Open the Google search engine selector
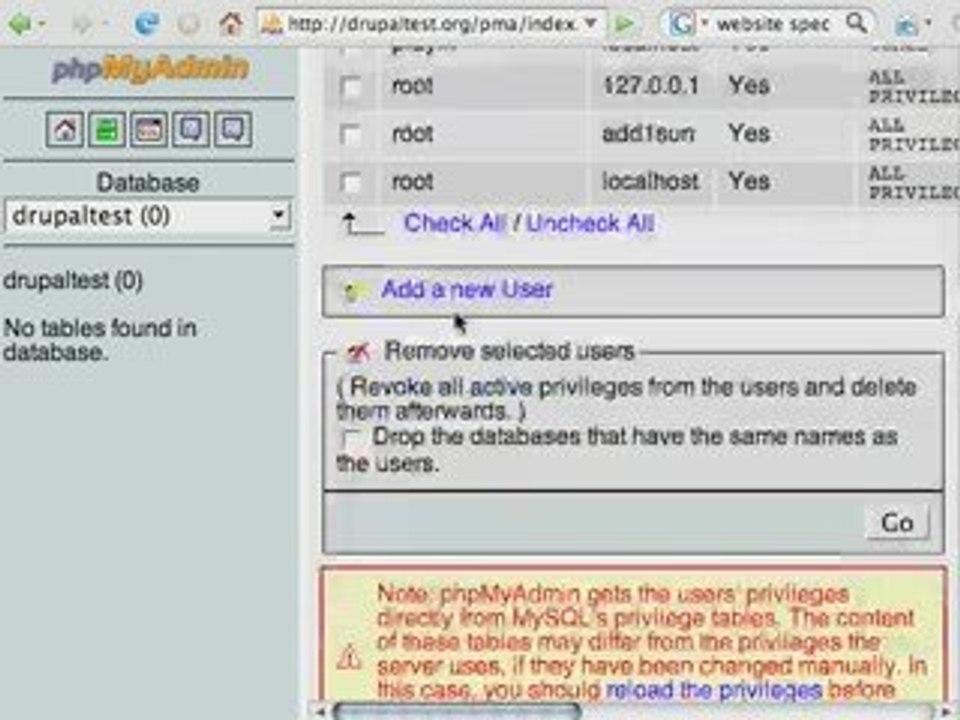Viewport: 960px width, 720px height. (x=687, y=24)
